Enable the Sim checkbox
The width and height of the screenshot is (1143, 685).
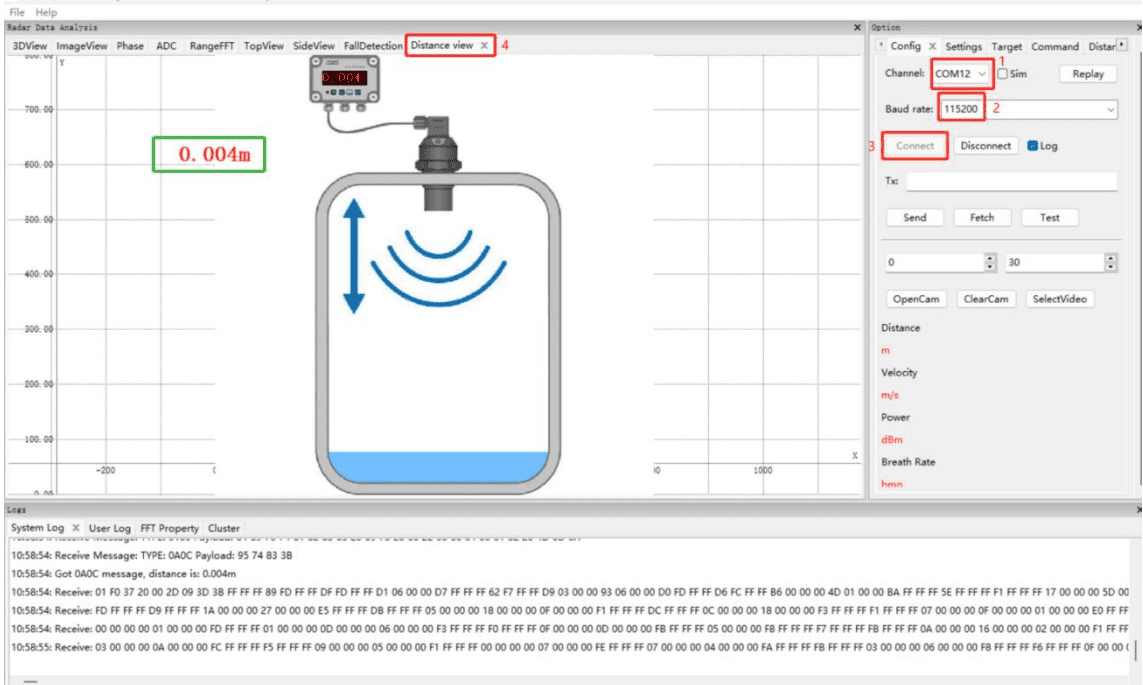point(1002,74)
